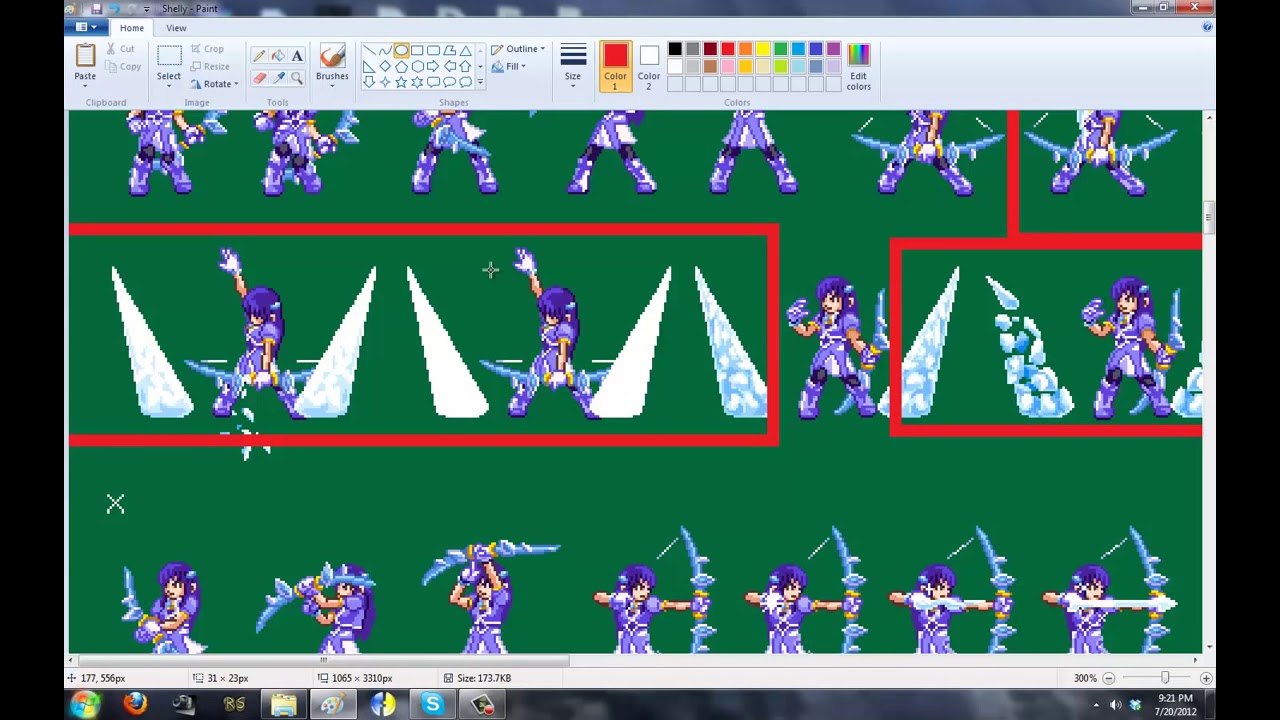Select the Color picker eyedropper tool
This screenshot has width=1280, height=720.
(x=278, y=77)
